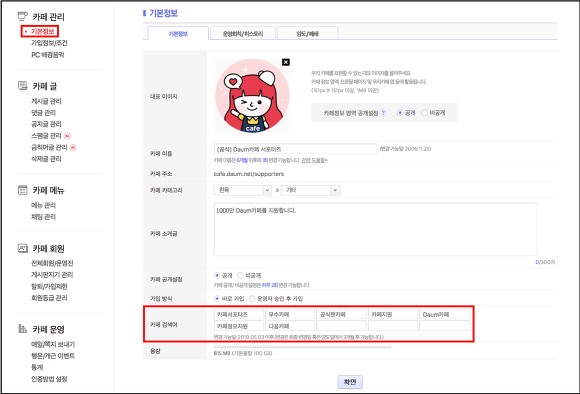Select 공개 for 카페정보 영역 공개설정
Screen dimensions: 580x394
click(400, 113)
